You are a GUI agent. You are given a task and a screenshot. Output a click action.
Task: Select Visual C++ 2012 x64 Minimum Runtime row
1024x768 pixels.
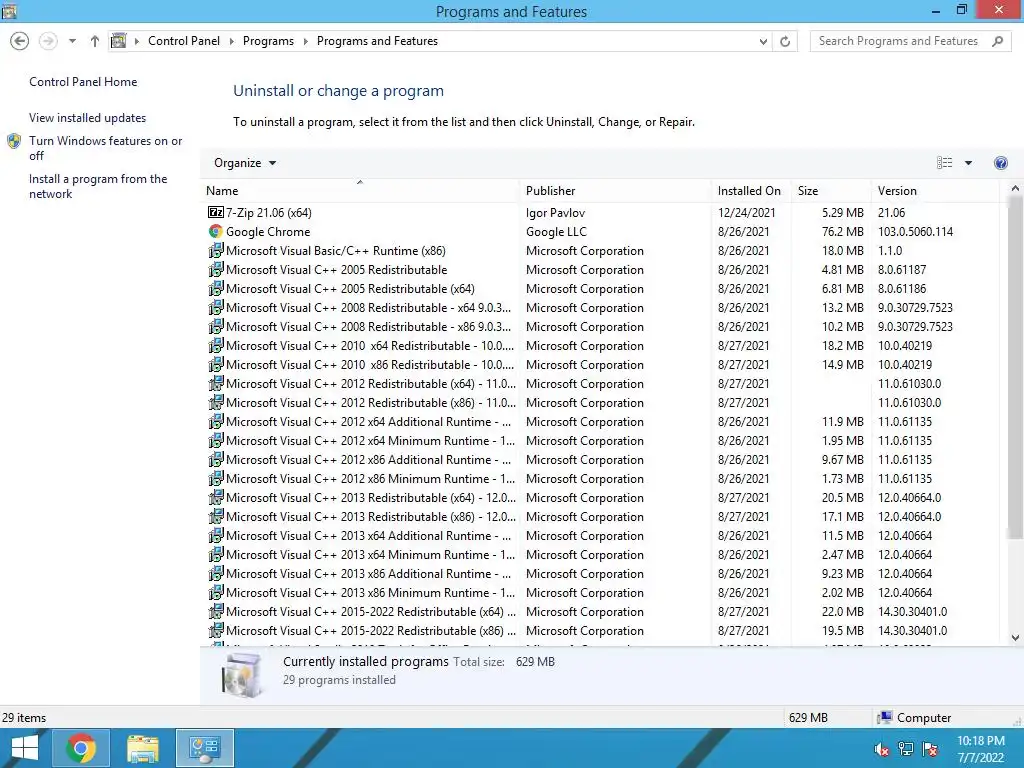coord(601,440)
